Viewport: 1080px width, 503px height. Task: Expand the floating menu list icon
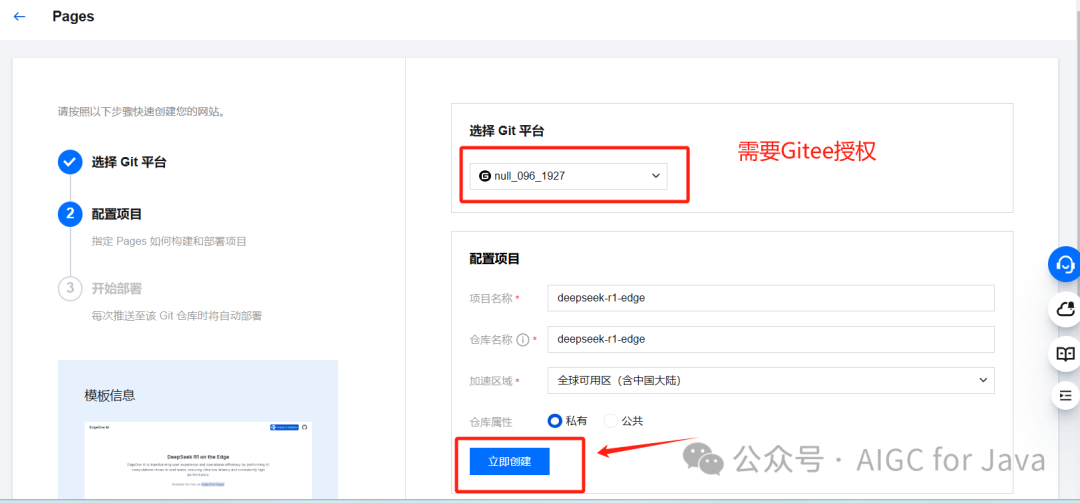pos(1065,396)
